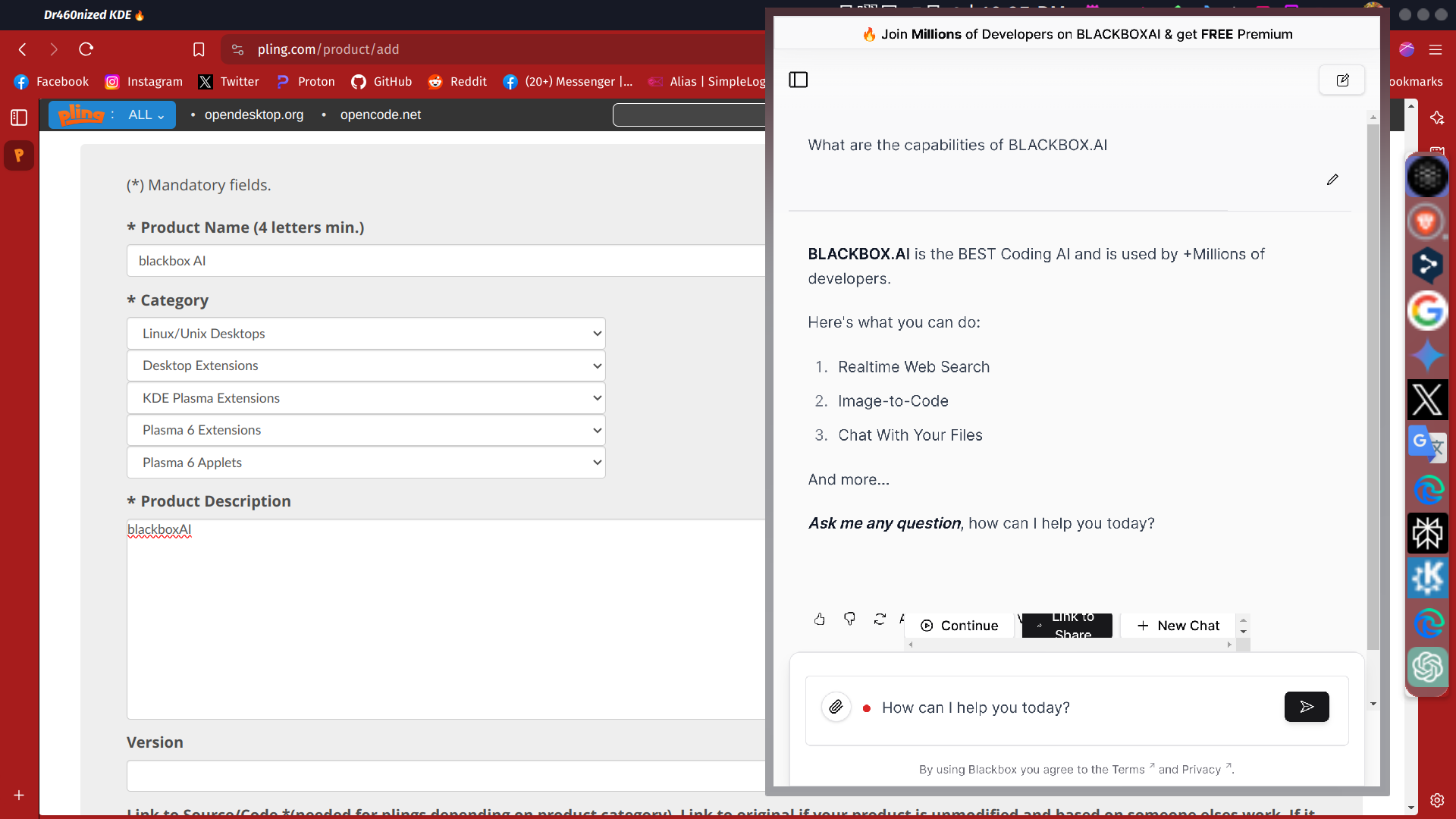Focus the Product Name field

pyautogui.click(x=446, y=261)
